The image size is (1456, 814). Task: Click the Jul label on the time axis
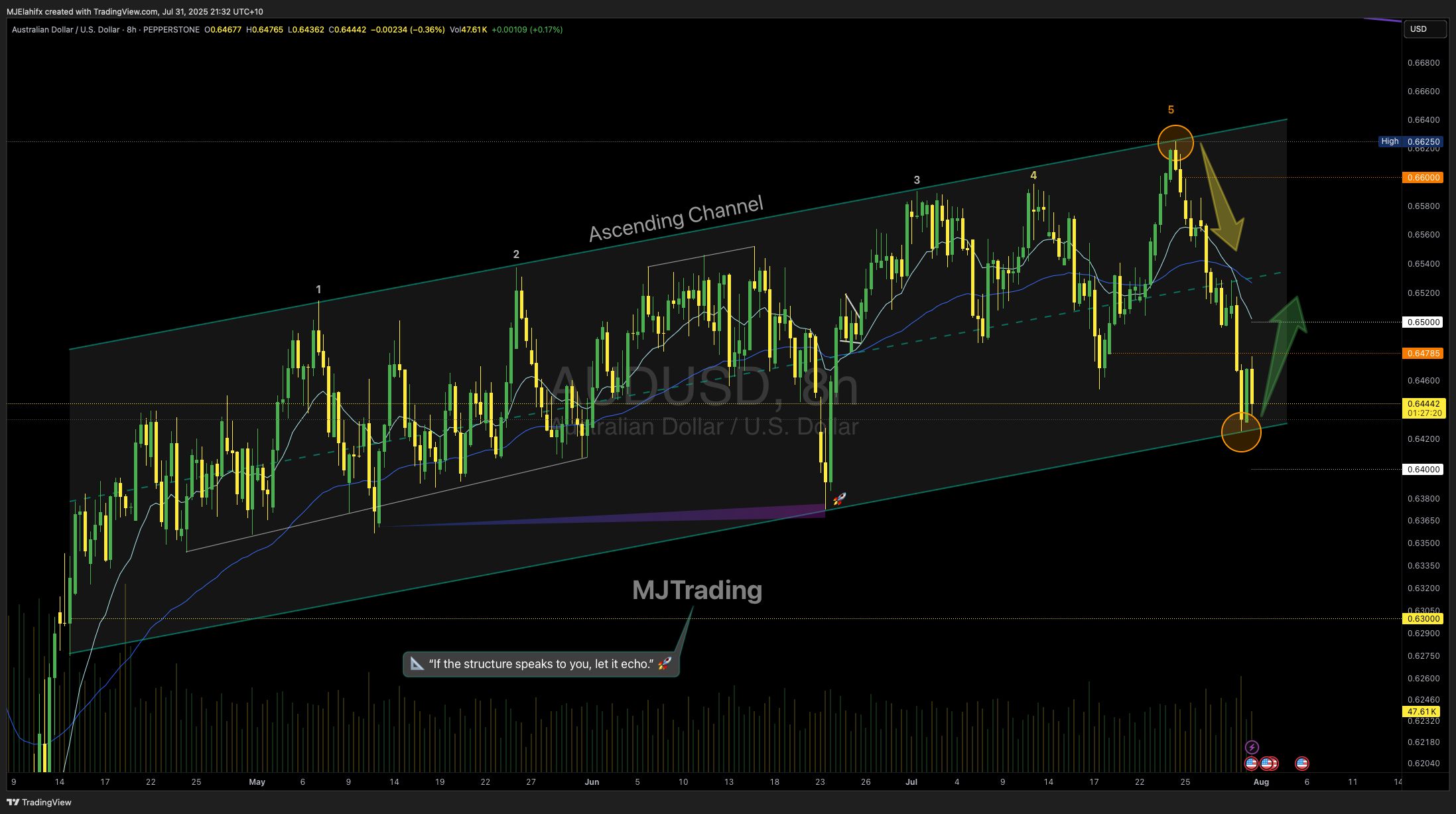(911, 782)
